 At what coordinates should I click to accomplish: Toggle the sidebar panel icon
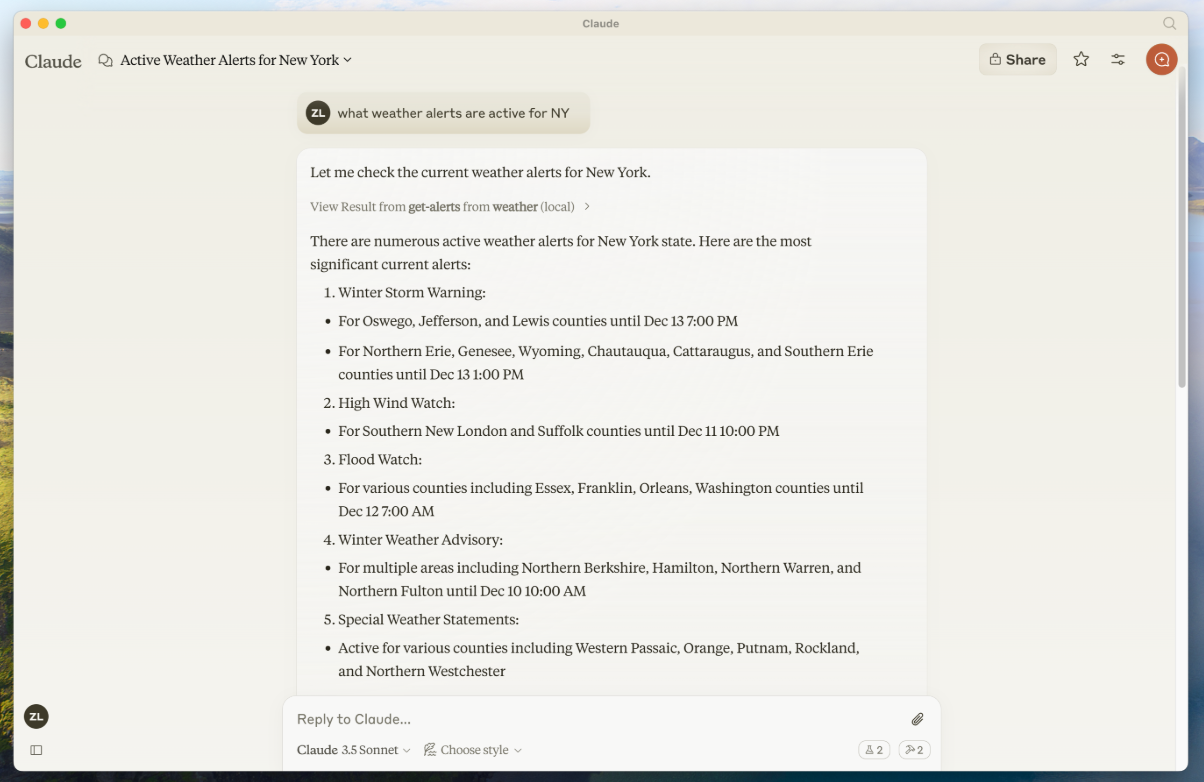[36, 750]
